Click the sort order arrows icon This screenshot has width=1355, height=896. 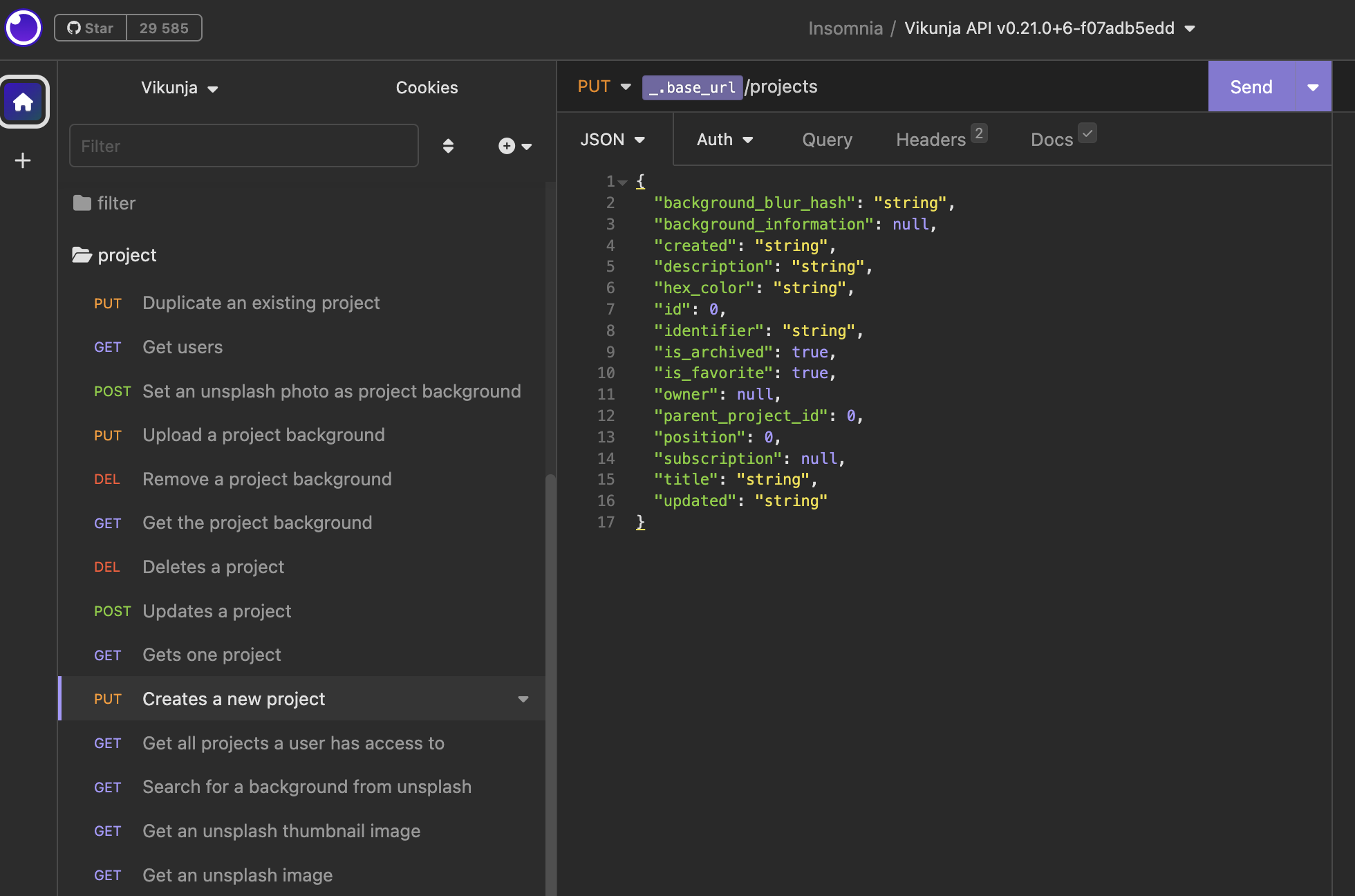click(x=448, y=146)
